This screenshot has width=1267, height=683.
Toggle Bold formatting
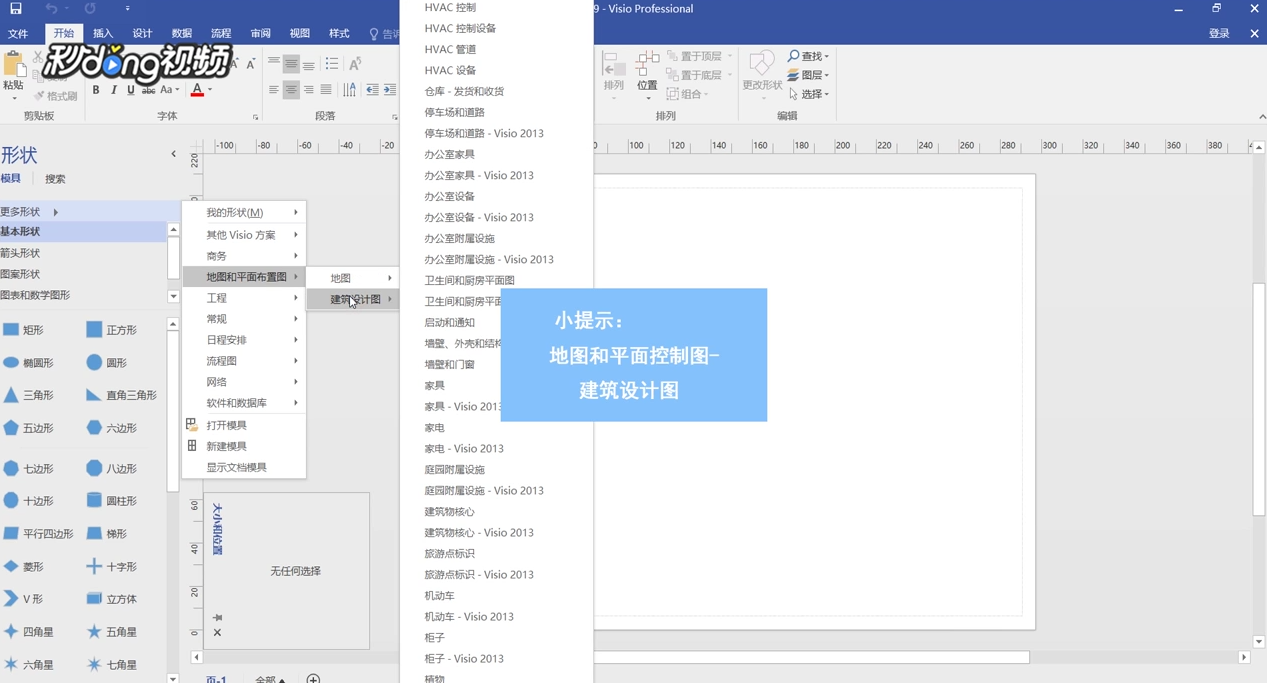coord(96,90)
